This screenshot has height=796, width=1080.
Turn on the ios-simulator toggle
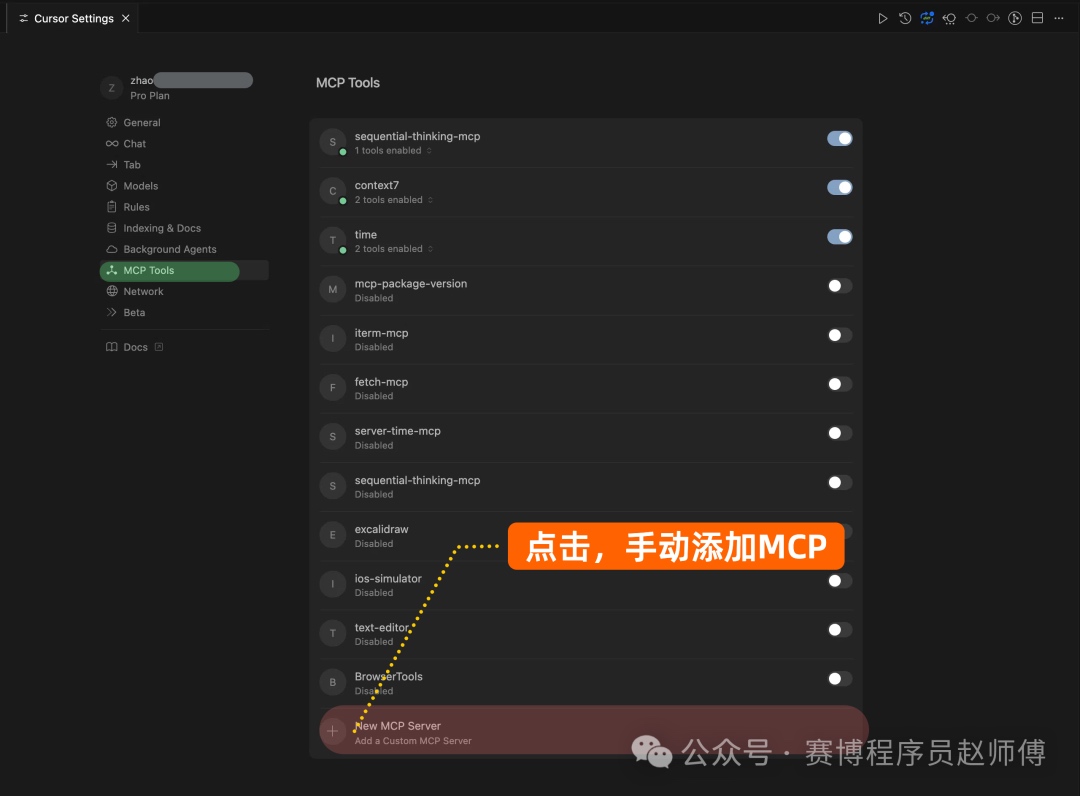(840, 580)
